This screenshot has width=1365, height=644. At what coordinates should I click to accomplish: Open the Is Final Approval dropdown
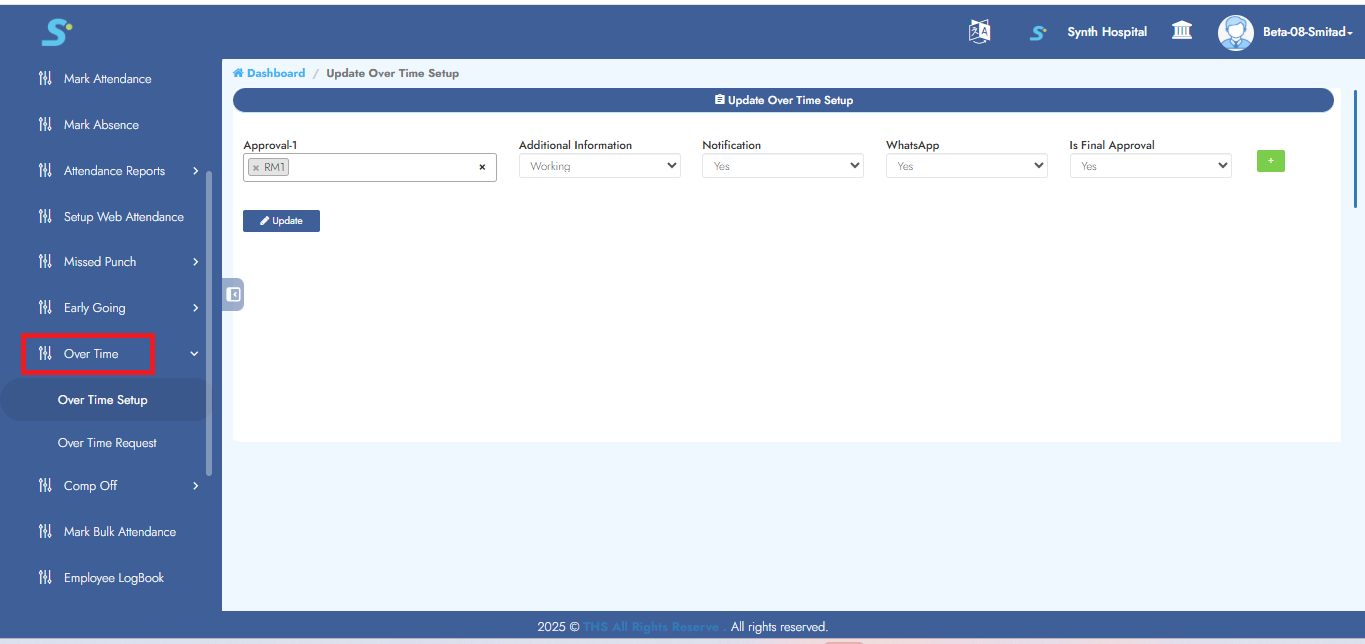(x=1150, y=167)
